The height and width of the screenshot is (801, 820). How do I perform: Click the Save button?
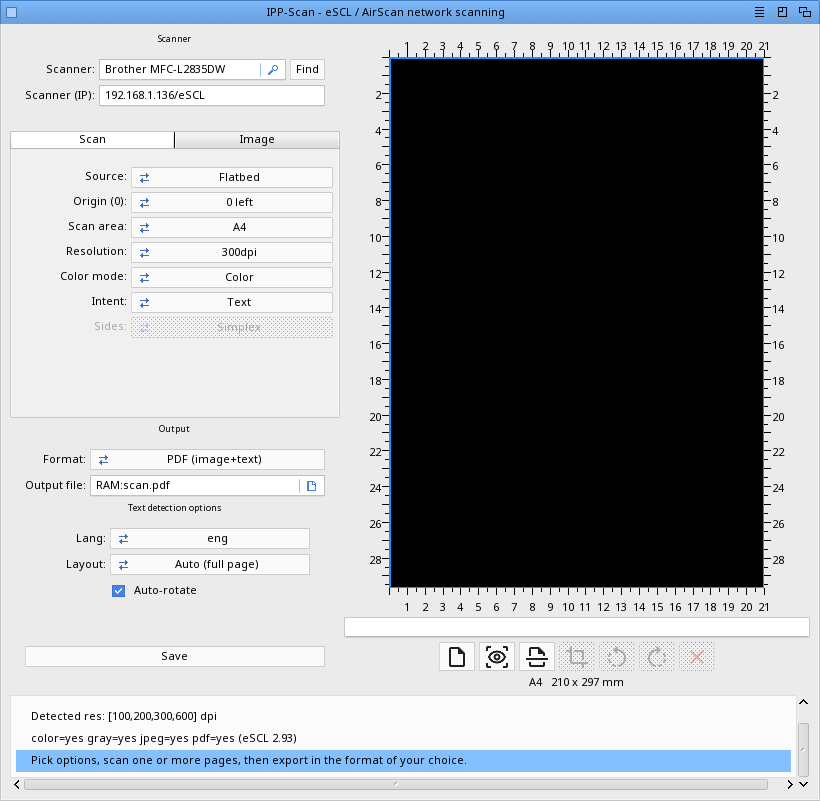point(175,657)
